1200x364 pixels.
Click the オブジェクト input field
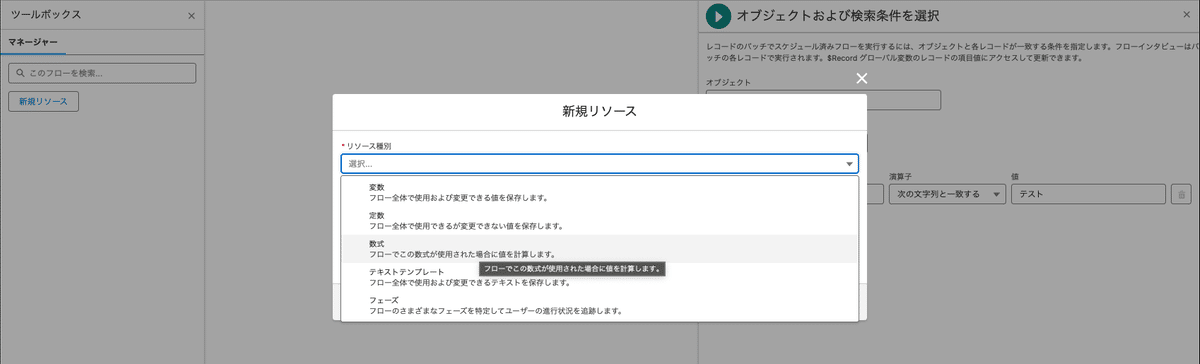coord(823,100)
